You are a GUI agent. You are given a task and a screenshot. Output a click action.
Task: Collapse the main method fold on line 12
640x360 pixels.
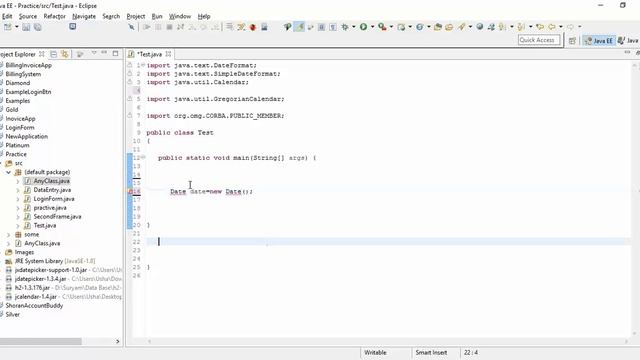[x=143, y=158]
